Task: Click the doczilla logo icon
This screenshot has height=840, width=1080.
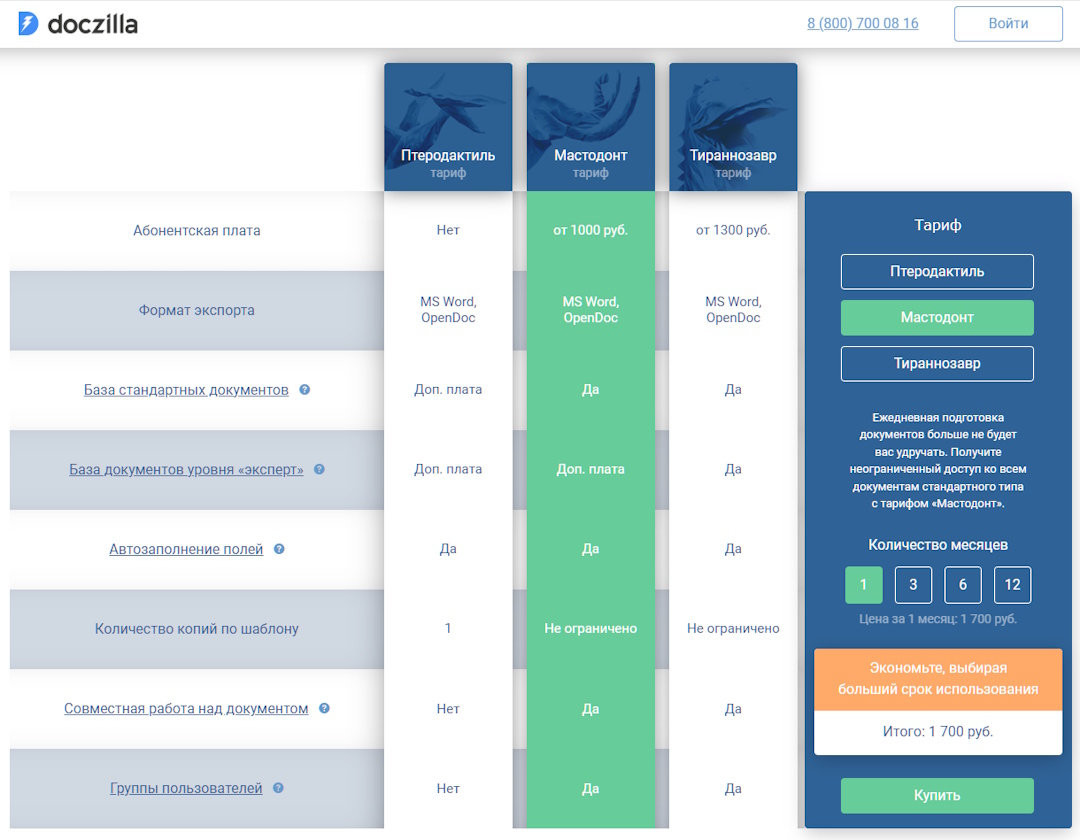Action: pos(29,24)
